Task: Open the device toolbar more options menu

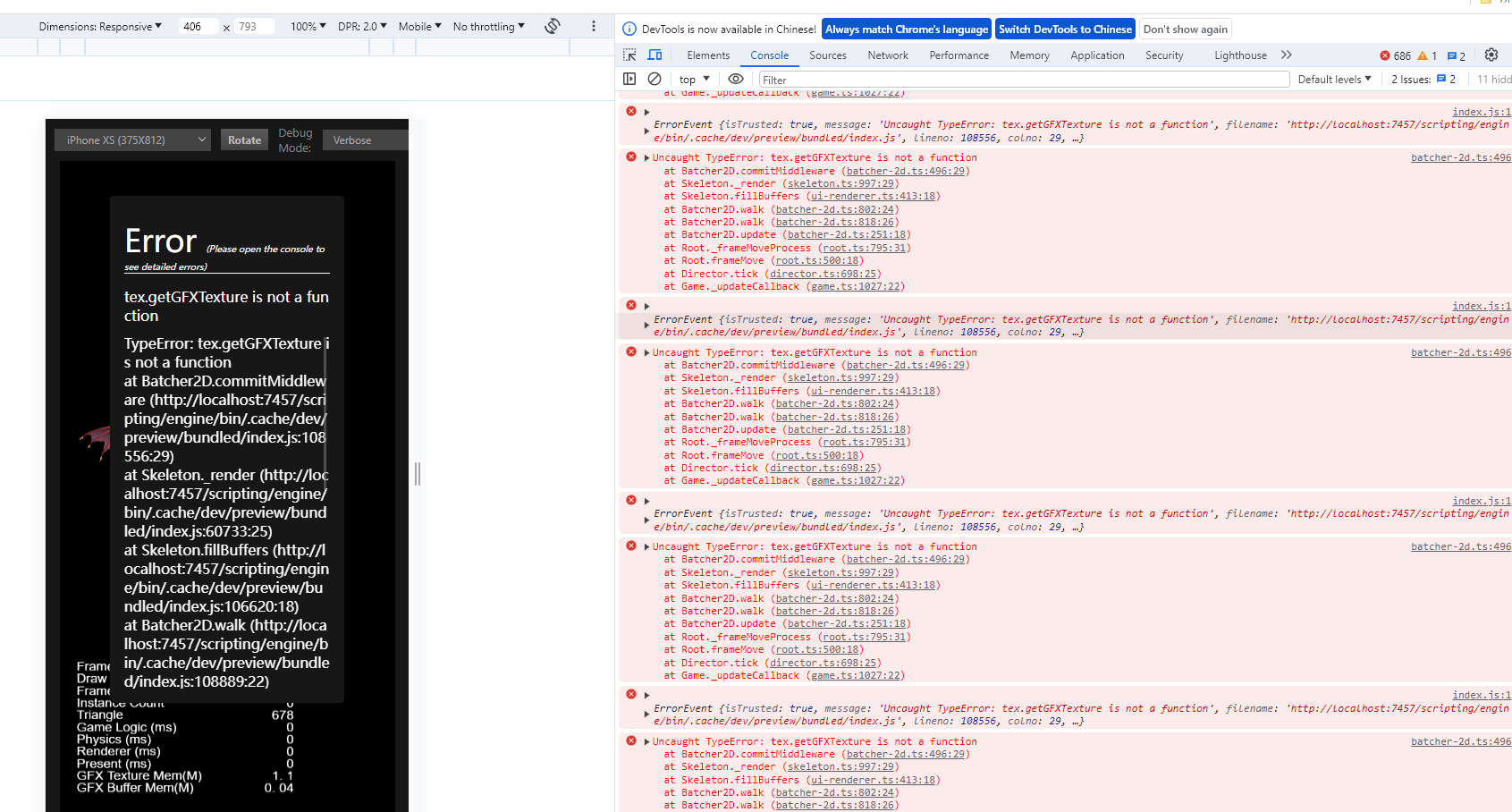Action: click(x=594, y=26)
